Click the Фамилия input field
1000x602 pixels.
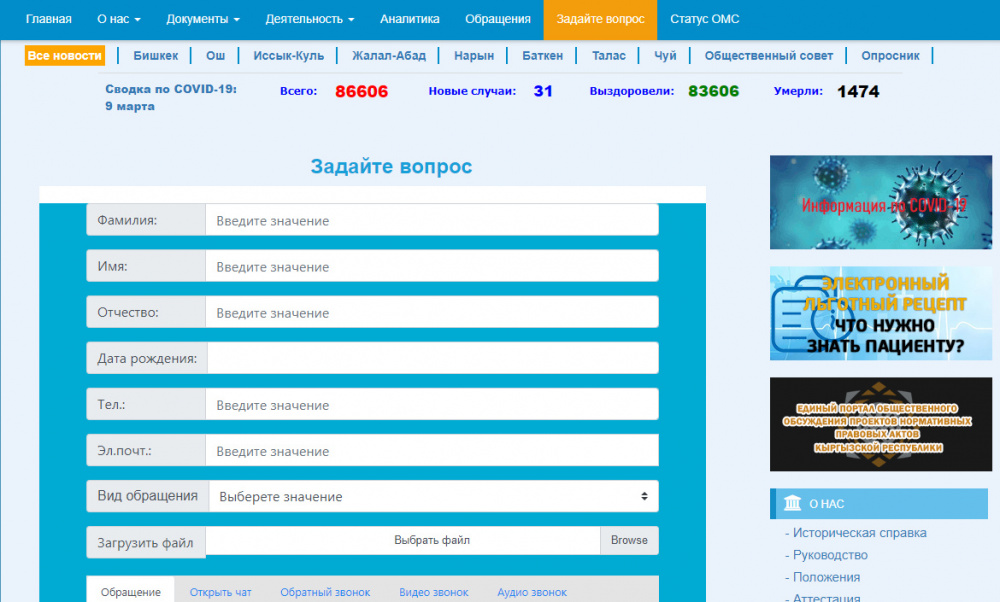(431, 220)
